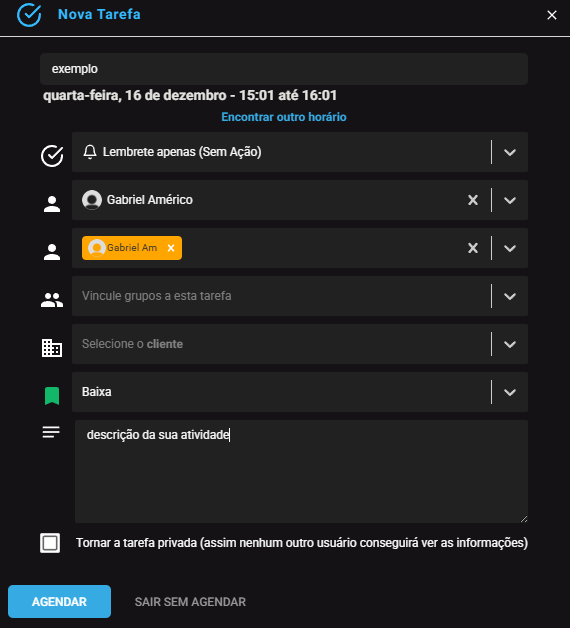
Task: Click the person icon beside Gabriel Américo field
Action: click(52, 204)
